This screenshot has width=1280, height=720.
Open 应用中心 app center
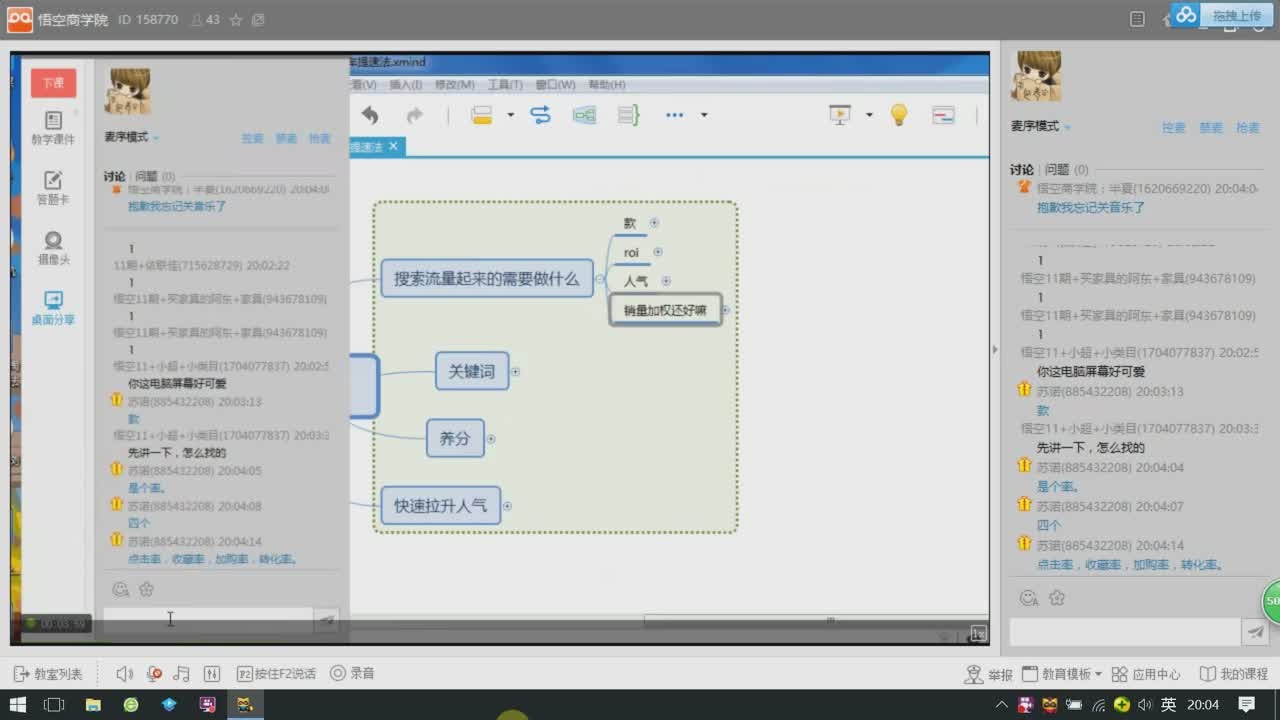[1146, 674]
